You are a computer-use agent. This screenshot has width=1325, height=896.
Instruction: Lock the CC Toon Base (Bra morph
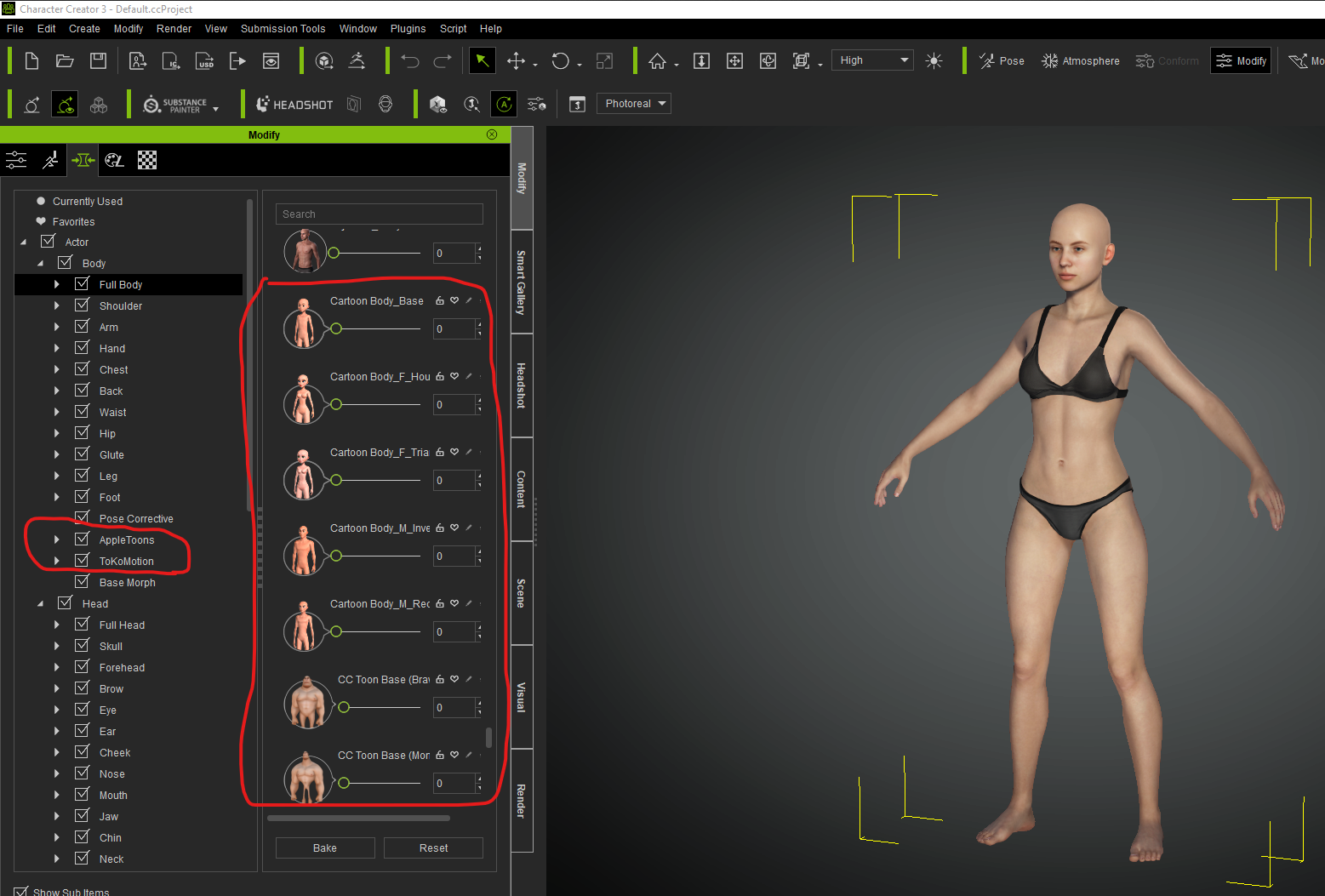pyautogui.click(x=440, y=679)
